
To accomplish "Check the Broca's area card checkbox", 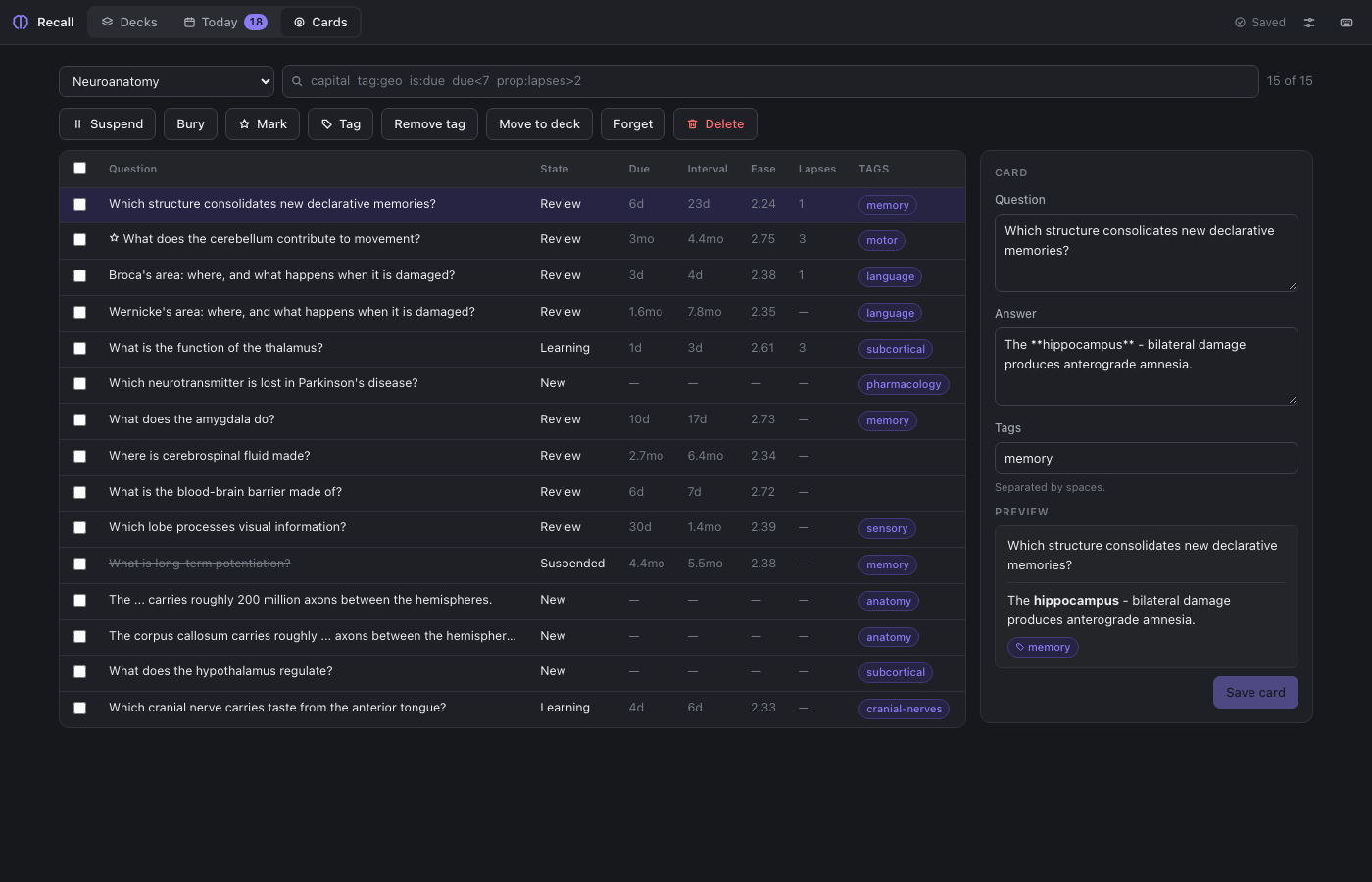I will [x=80, y=276].
